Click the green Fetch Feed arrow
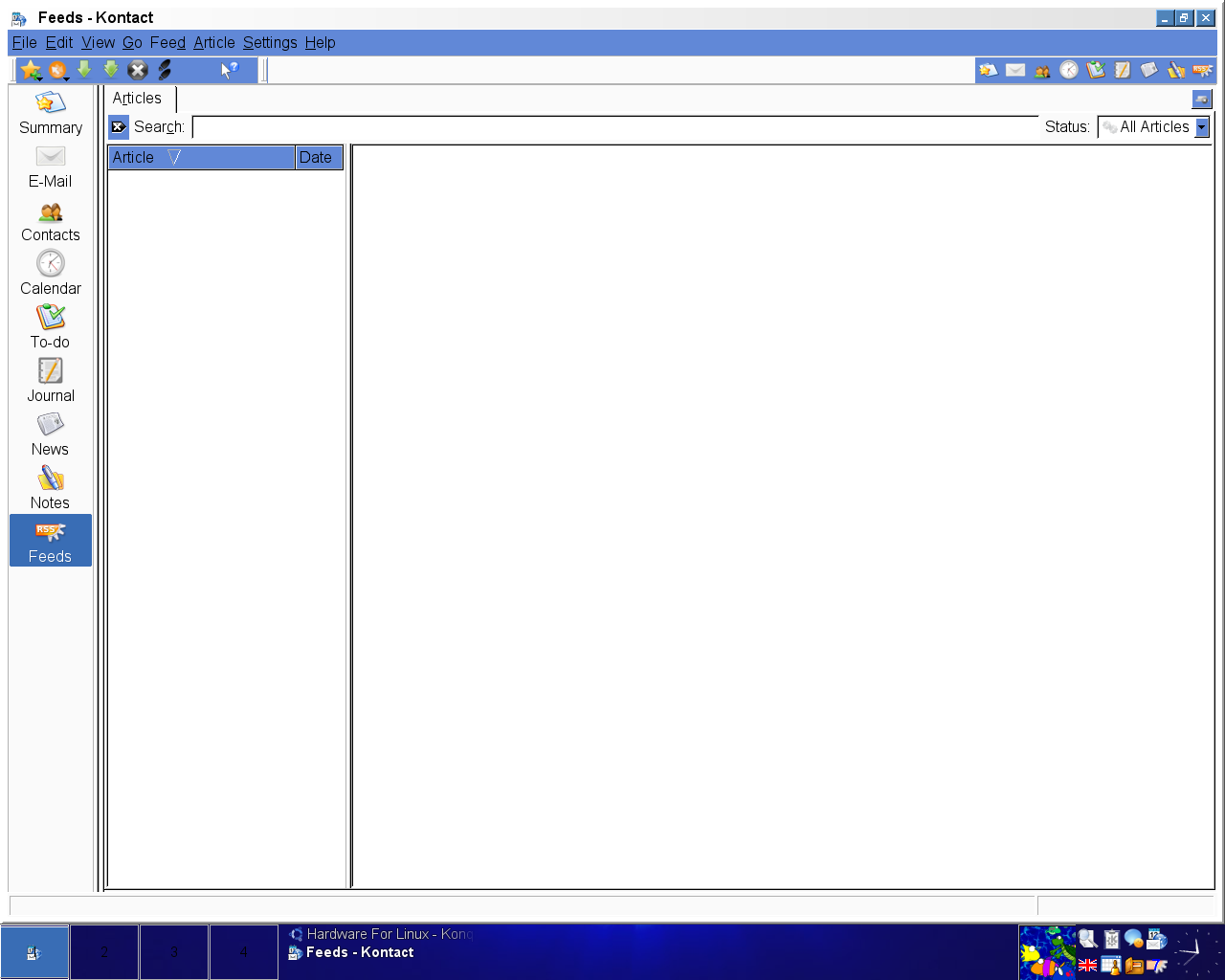The width and height of the screenshot is (1225, 980). [x=84, y=70]
